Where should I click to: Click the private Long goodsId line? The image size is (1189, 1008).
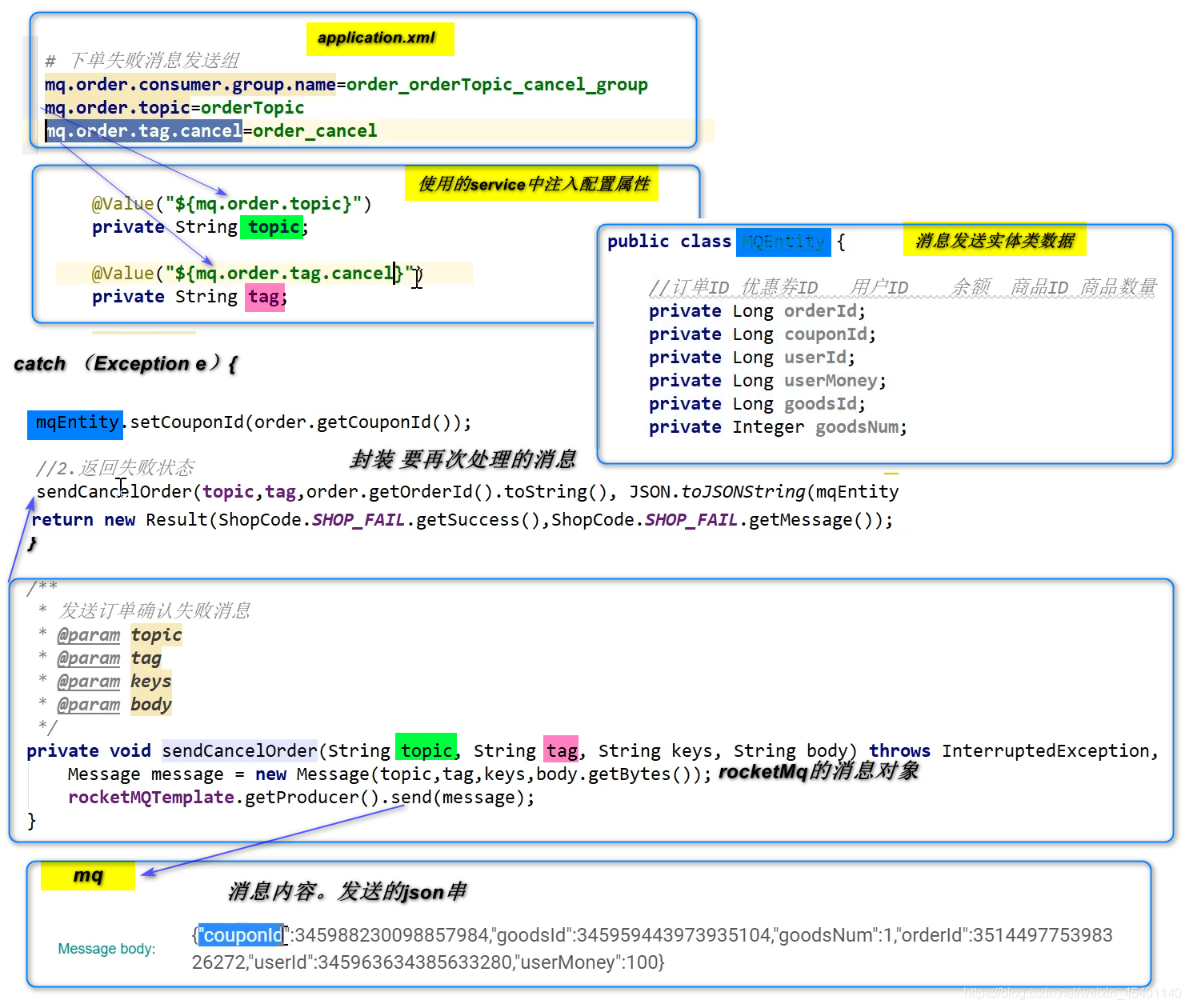pyautogui.click(x=757, y=404)
